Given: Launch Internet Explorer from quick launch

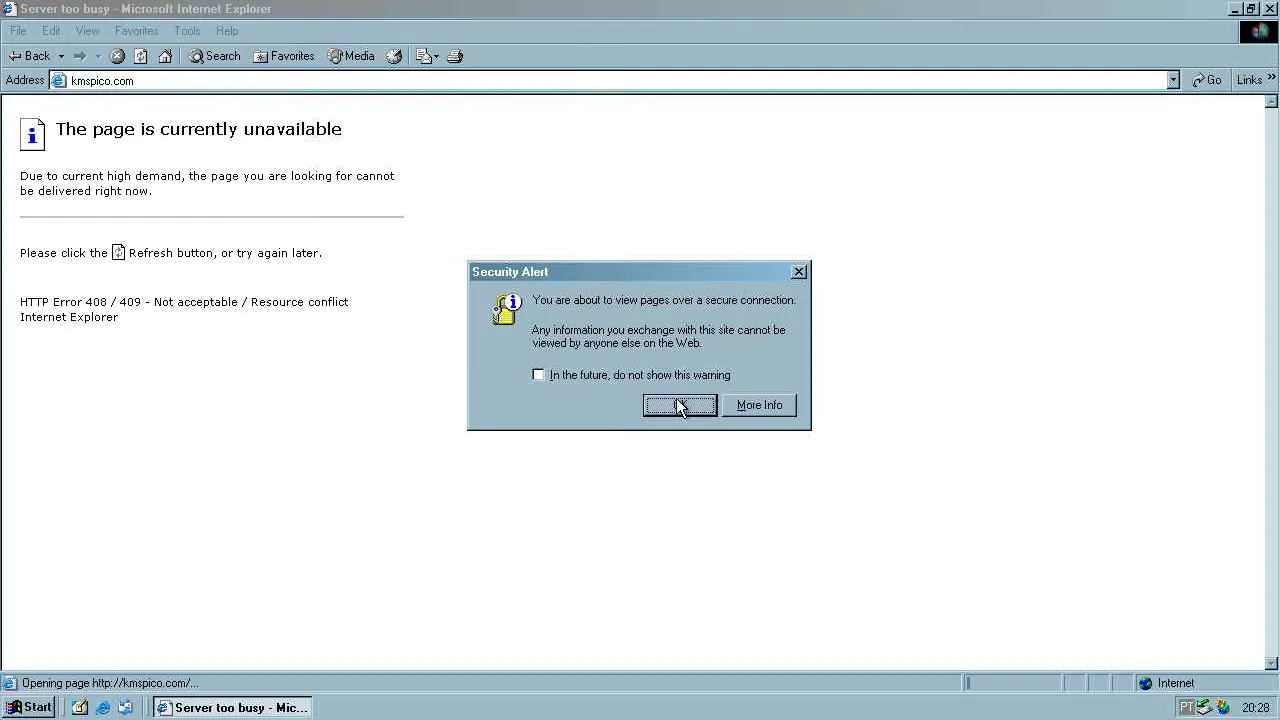Looking at the screenshot, I should point(102,707).
